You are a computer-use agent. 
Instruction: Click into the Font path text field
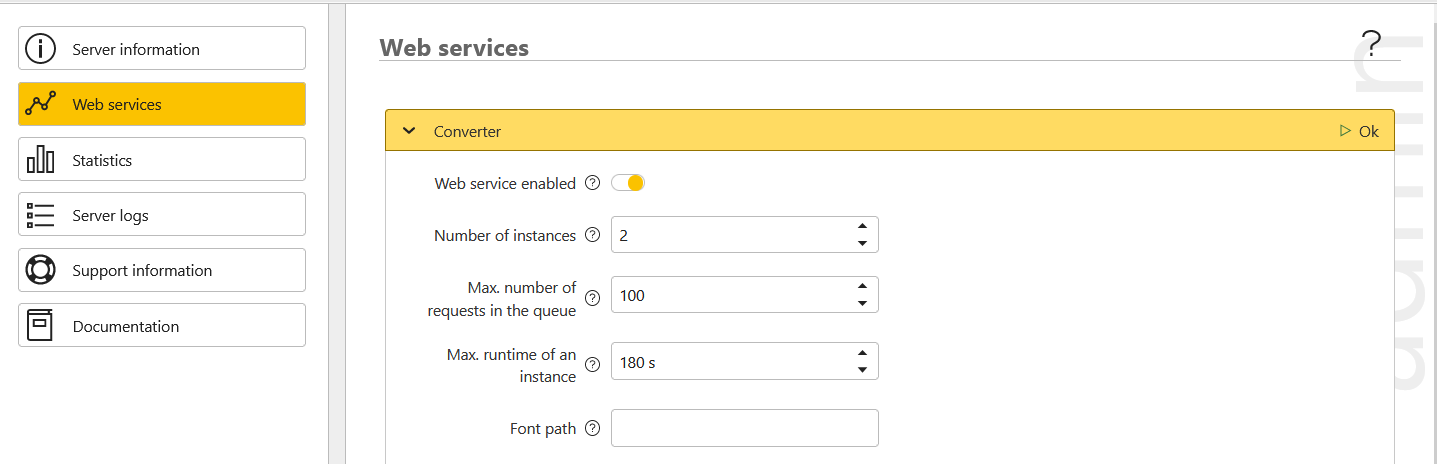tap(744, 428)
